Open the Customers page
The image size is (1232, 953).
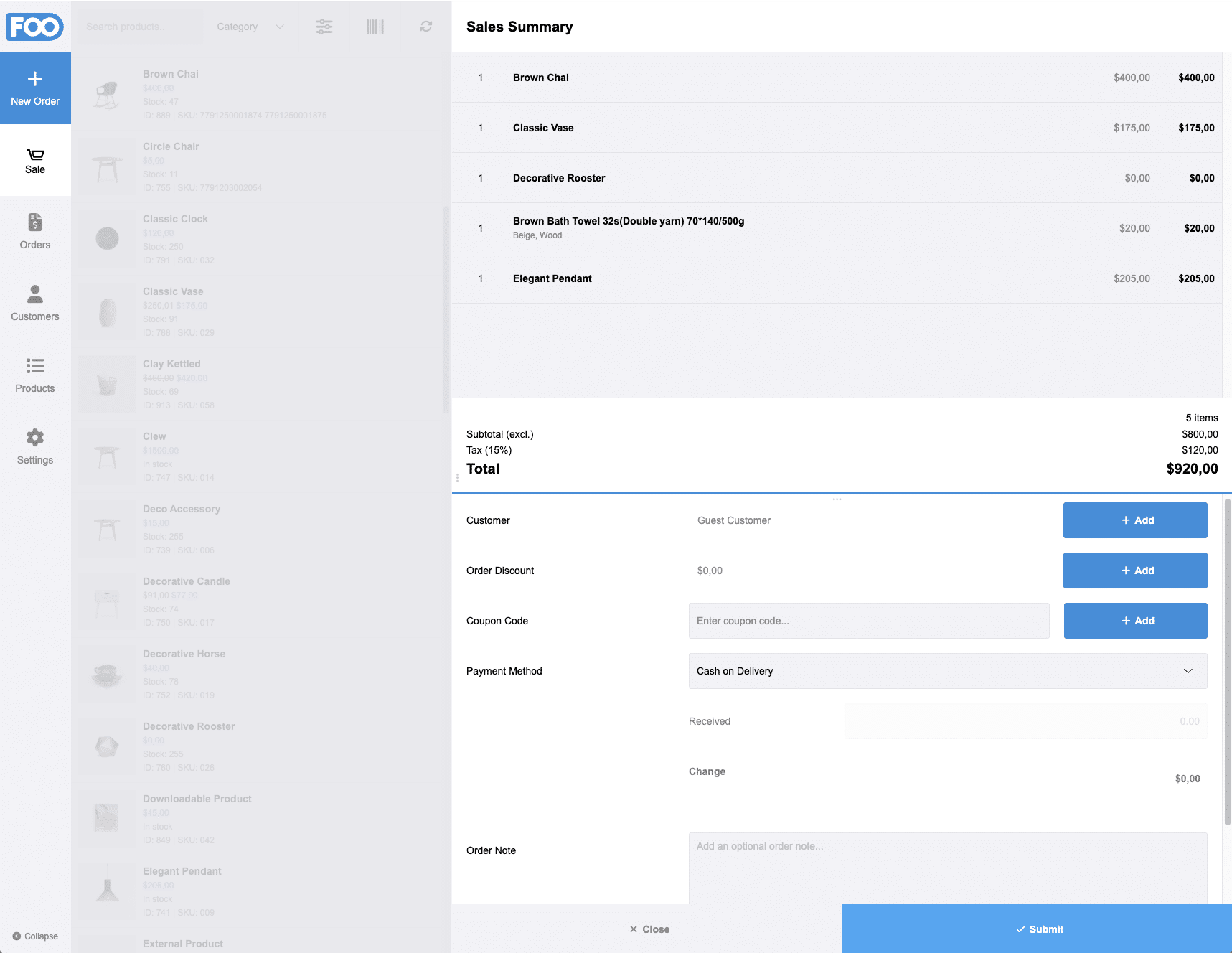35,304
